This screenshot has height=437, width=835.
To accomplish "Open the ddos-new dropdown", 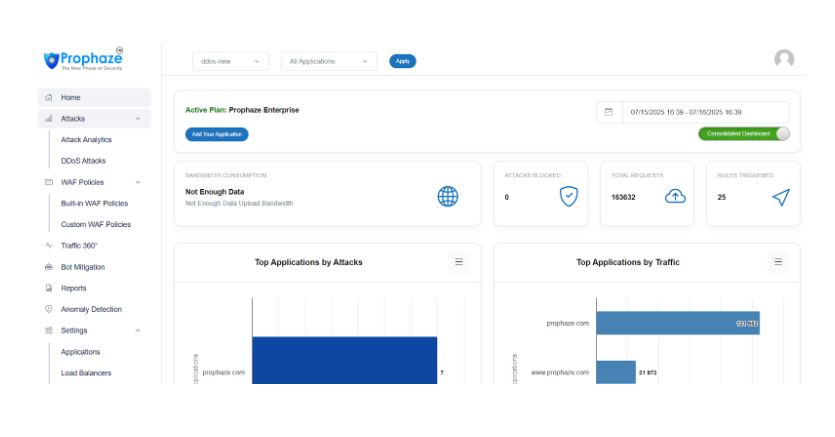I will (230, 61).
